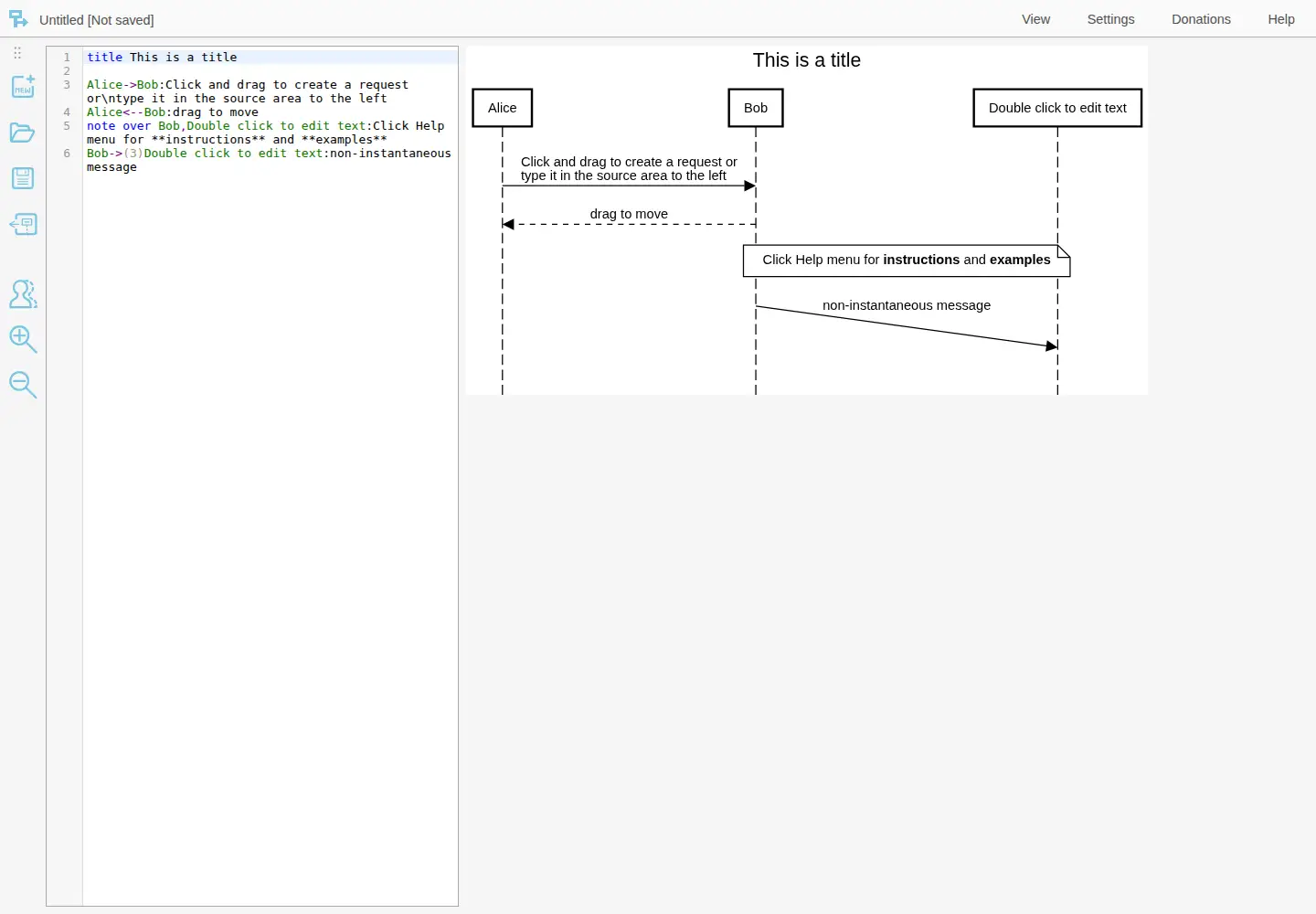The width and height of the screenshot is (1316, 914).
Task: Create a new diagram
Action: [23, 87]
